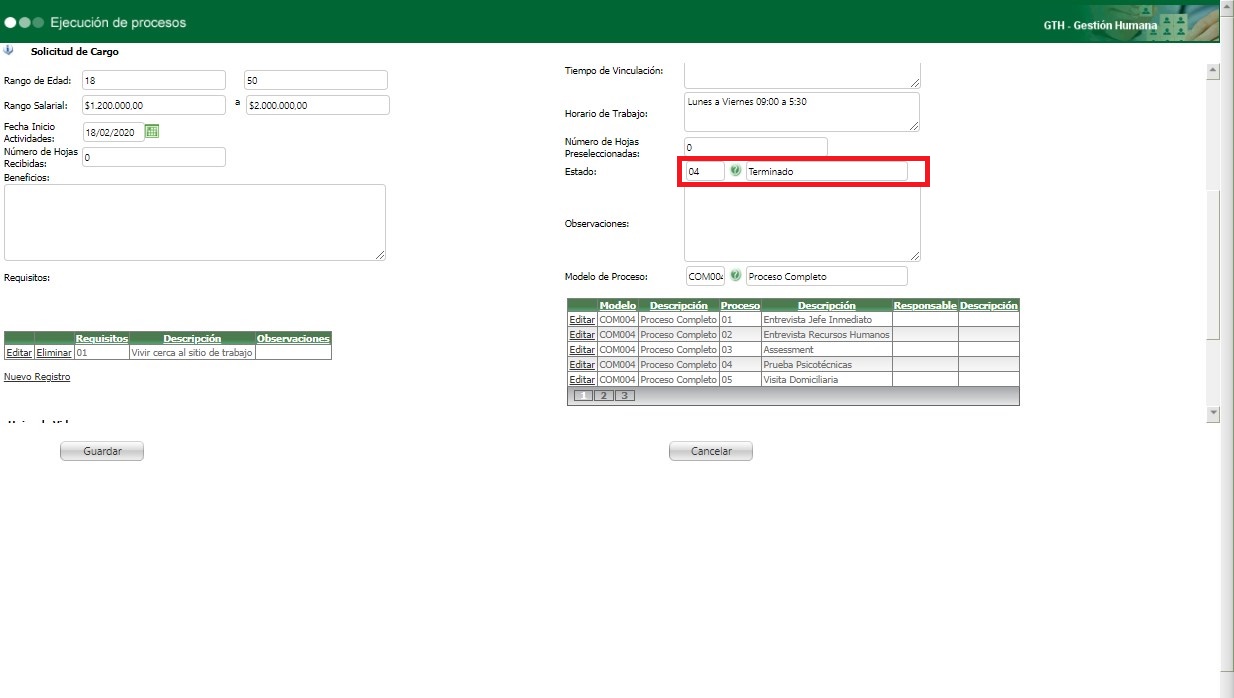The image size is (1234, 698).
Task: Click the 'Entrevista Recursos Humanos' cell
Action: point(826,335)
